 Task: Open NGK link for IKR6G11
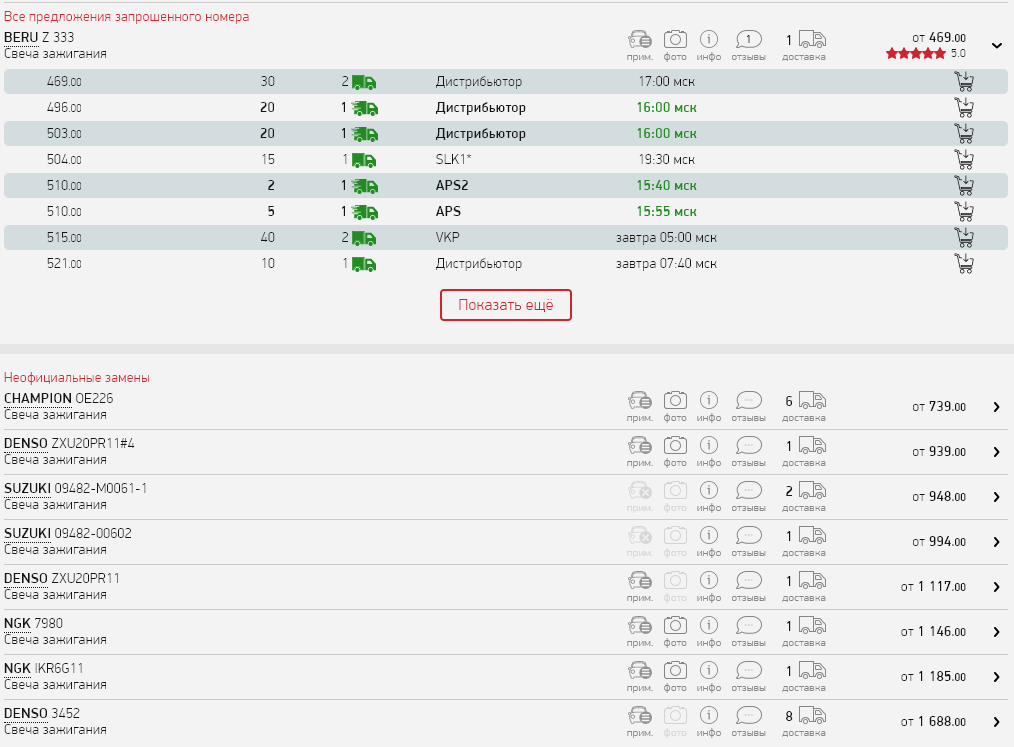coord(17,668)
